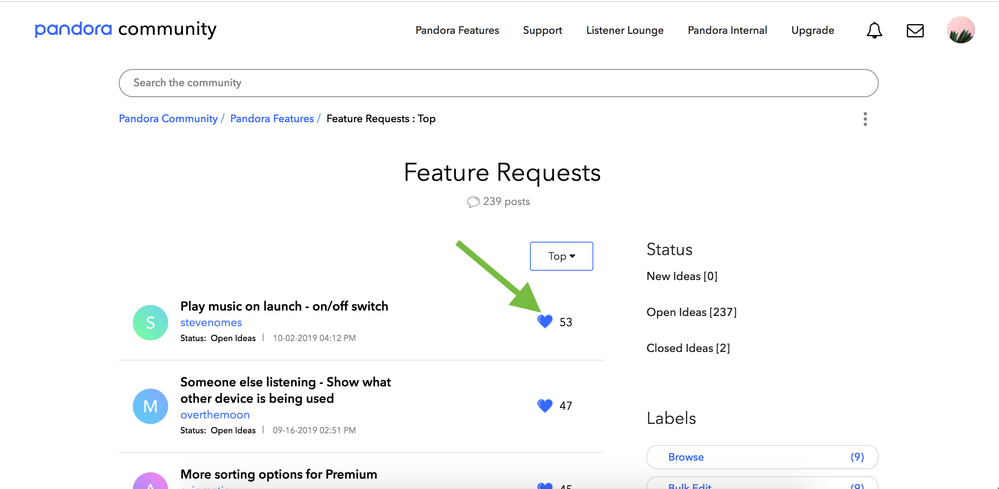Go to the Listener Lounge menu
Image resolution: width=999 pixels, height=489 pixels.
click(x=625, y=31)
